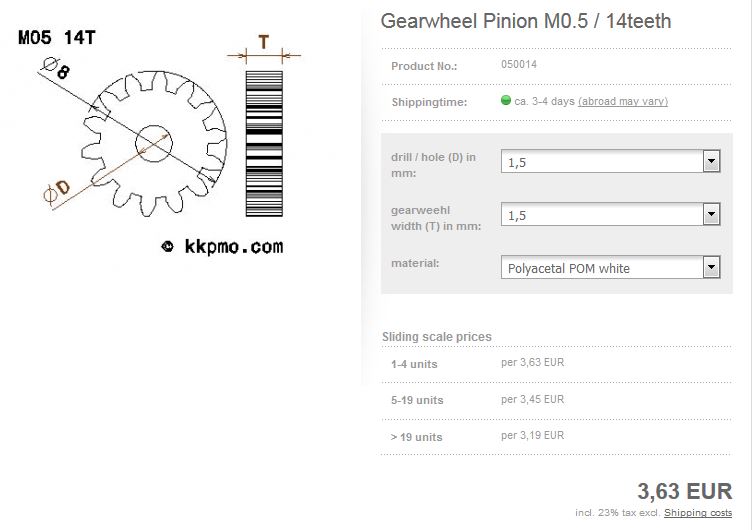This screenshot has height=530, width=752.
Task: Click the gear pinion drawing thumbnail
Action: 153,144
